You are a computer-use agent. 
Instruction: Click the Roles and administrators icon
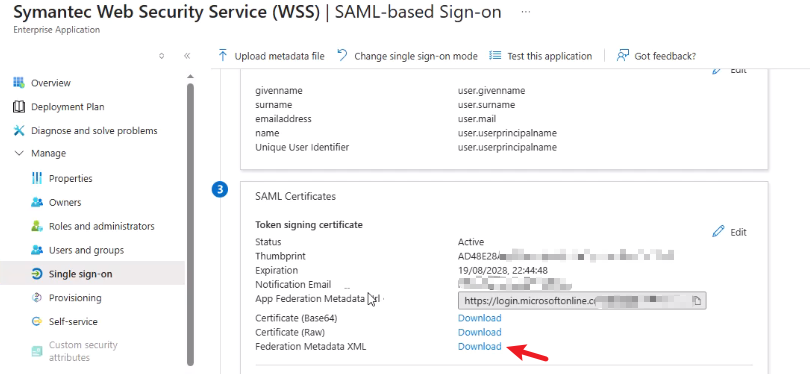pyautogui.click(x=37, y=226)
